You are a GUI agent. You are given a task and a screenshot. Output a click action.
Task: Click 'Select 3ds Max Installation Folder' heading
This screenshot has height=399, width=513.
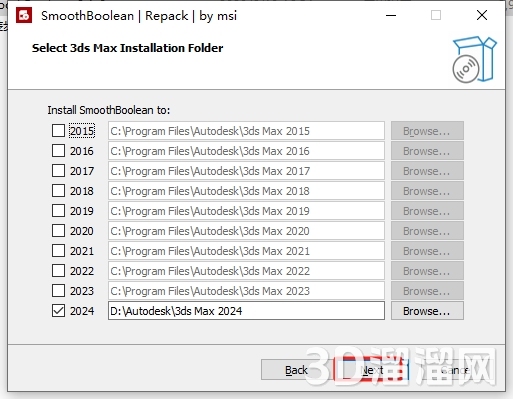tap(127, 48)
